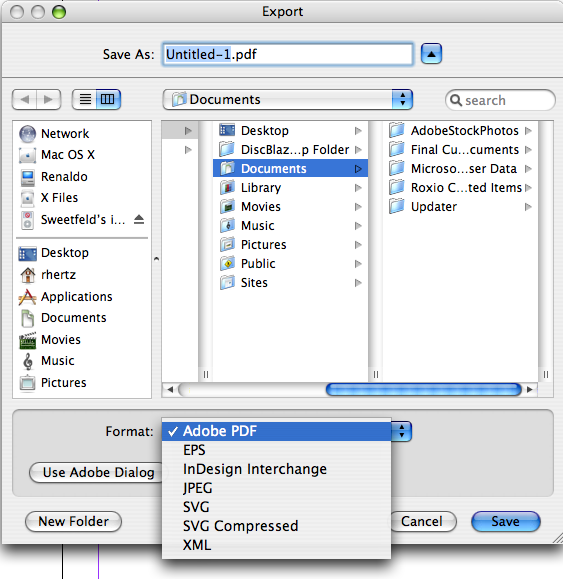Screen dimensions: 563x579
Task: Click the Format pop-up arrows
Action: (402, 431)
